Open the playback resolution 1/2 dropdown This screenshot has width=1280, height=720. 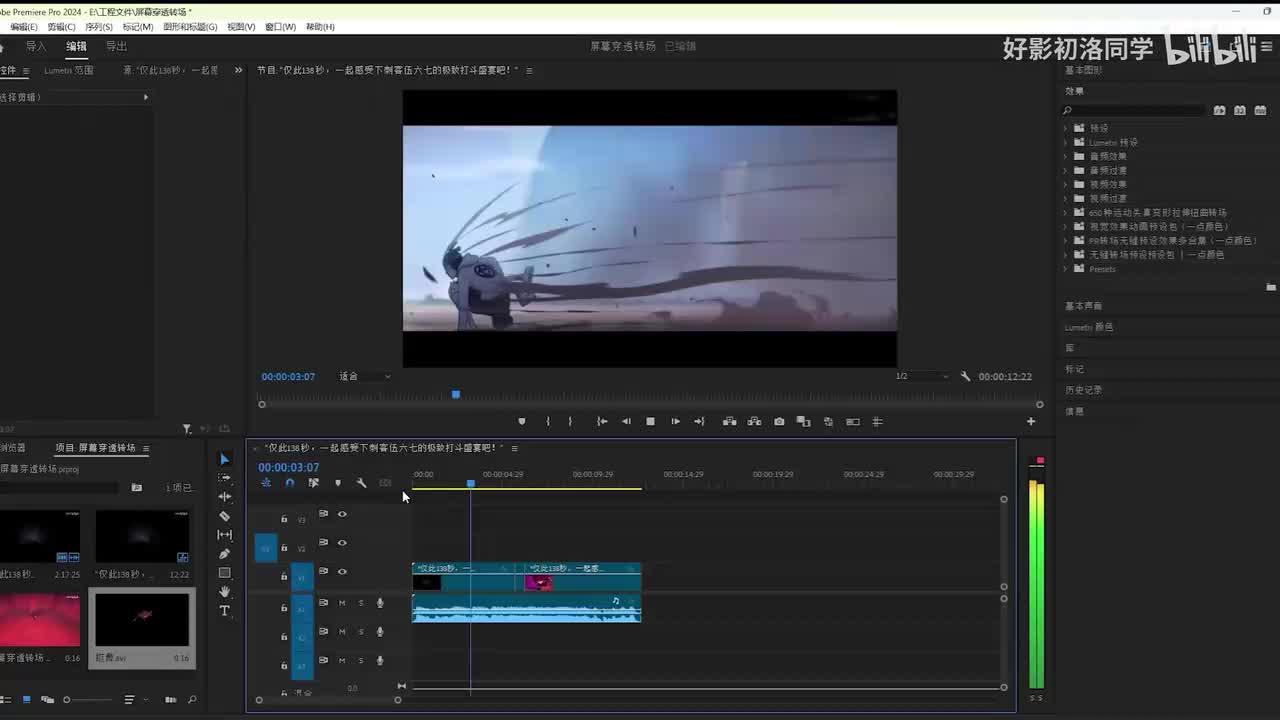click(922, 377)
